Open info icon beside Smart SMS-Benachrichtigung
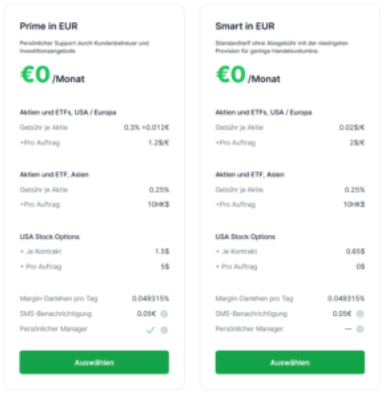This screenshot has height=397, width=388. (x=360, y=314)
